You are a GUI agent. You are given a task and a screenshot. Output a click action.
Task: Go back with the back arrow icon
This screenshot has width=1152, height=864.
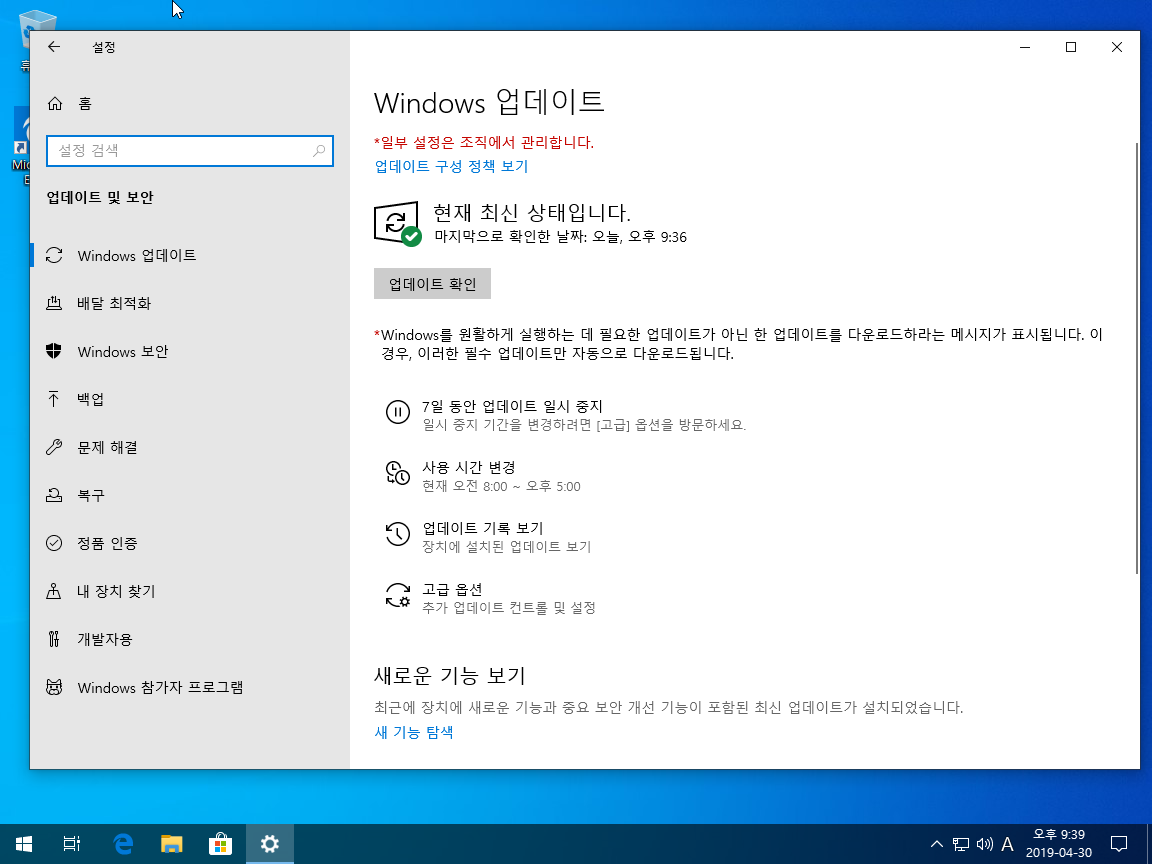pyautogui.click(x=54, y=47)
